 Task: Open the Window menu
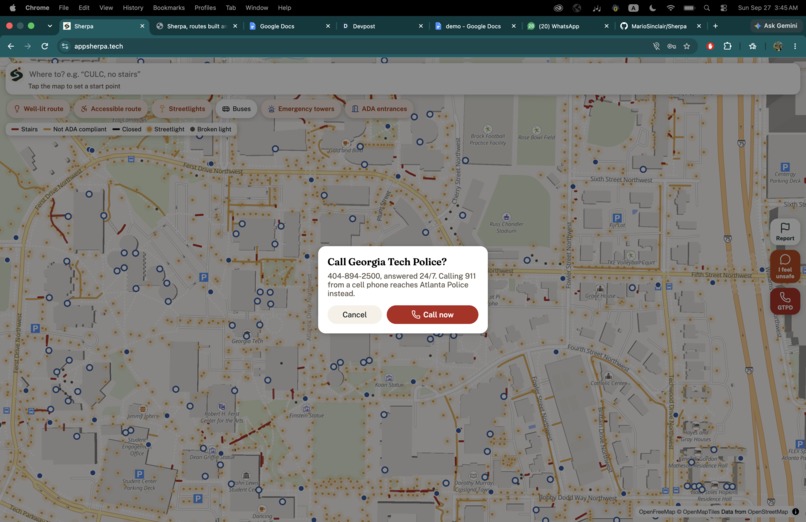click(x=257, y=8)
